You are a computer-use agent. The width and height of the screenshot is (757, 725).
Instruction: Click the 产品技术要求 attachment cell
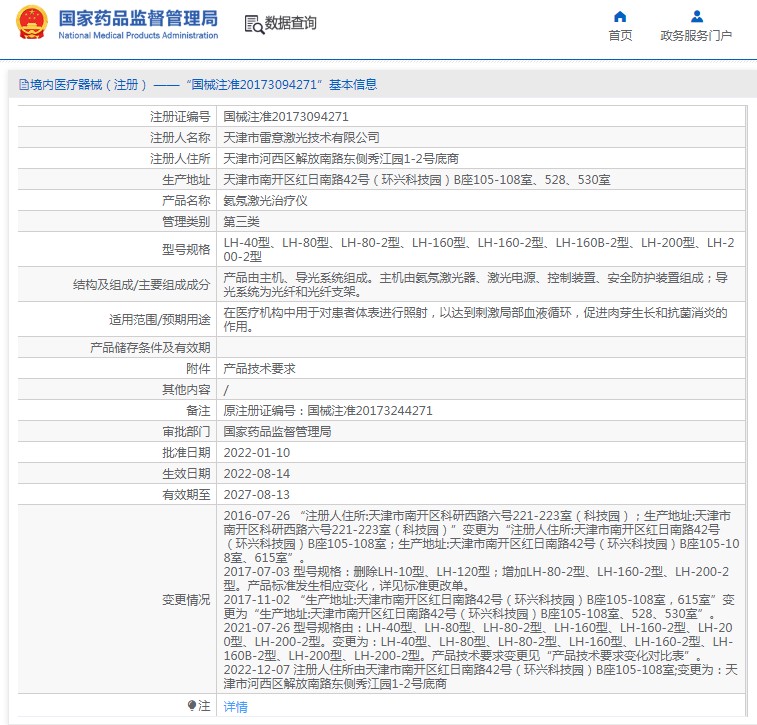coord(259,368)
